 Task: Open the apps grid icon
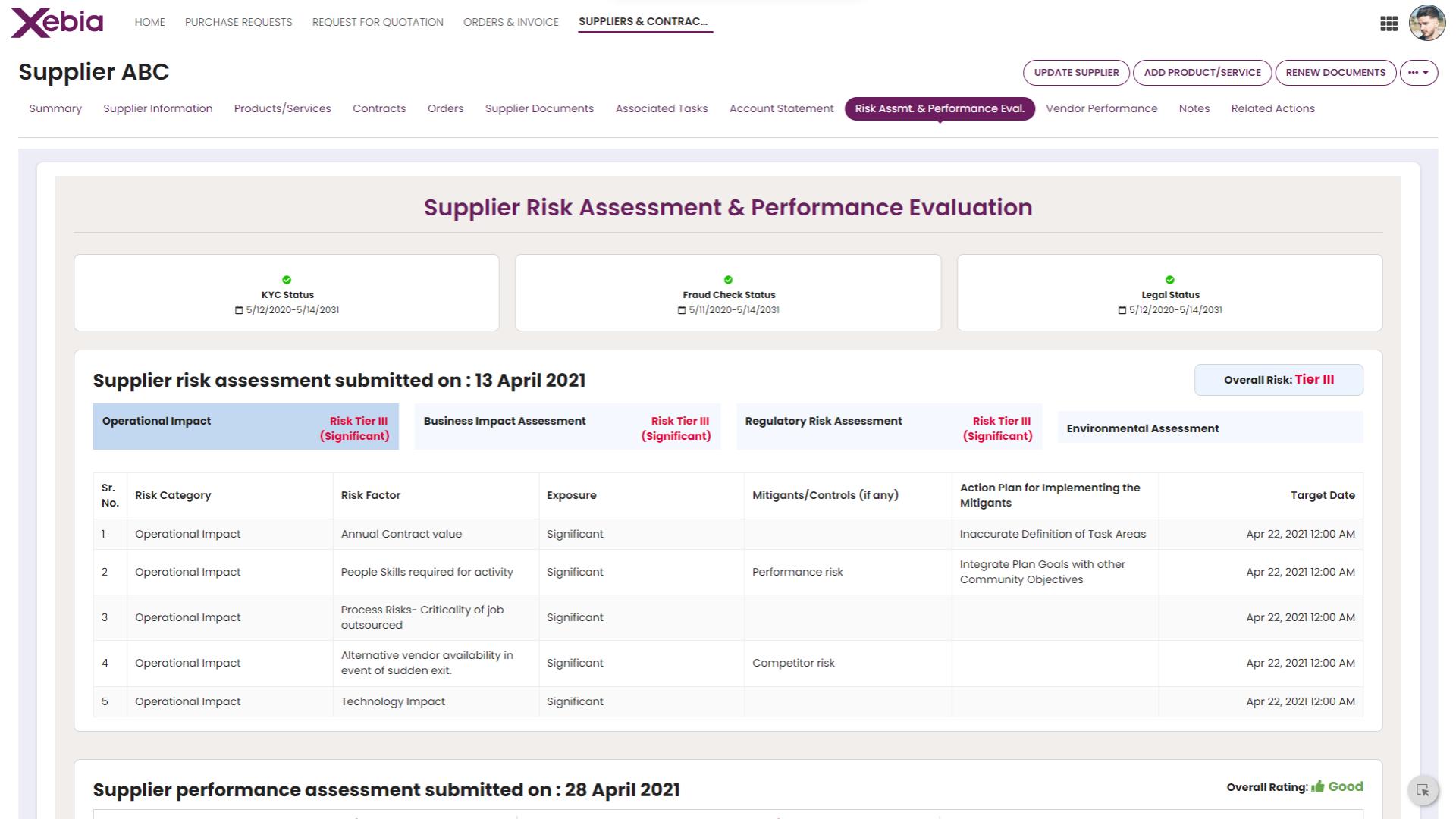(1389, 24)
